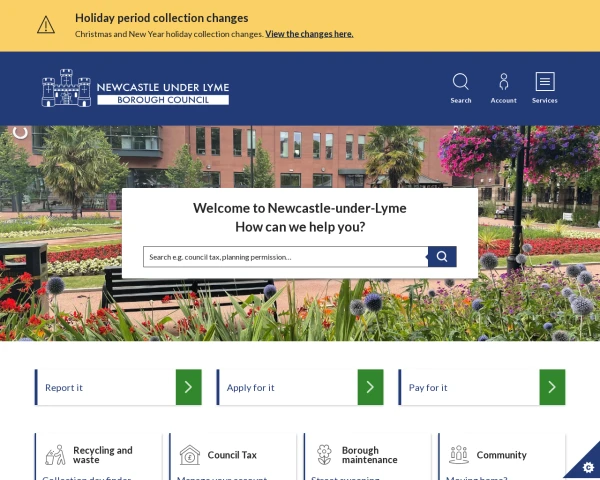Screen dimensions: 600x480
Task: Click the green arrow beside Apply for it
Action: click(370, 387)
